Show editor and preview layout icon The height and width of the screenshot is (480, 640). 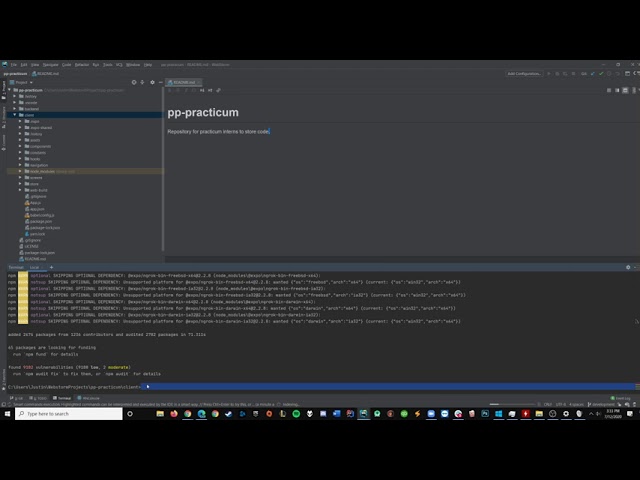click(x=617, y=91)
